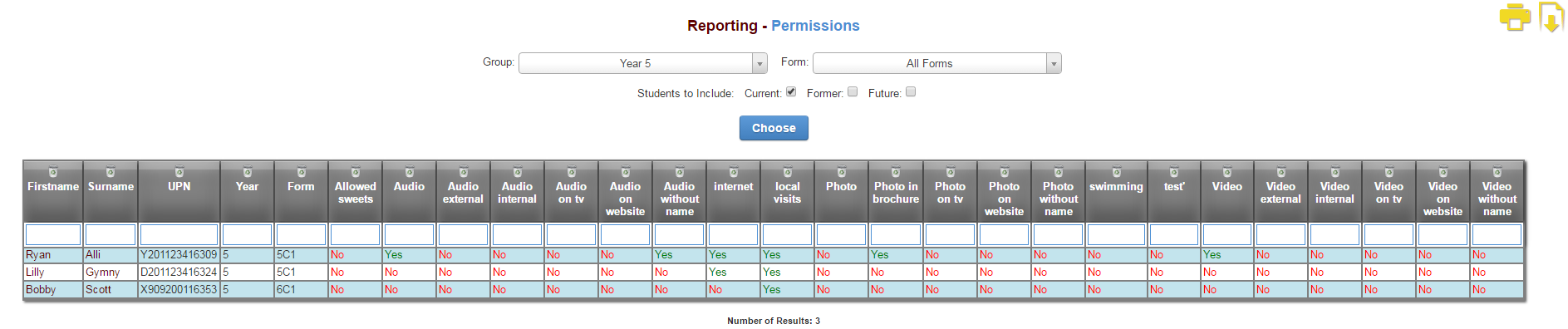Remove the Firstname column via its bin icon

[x=53, y=172]
